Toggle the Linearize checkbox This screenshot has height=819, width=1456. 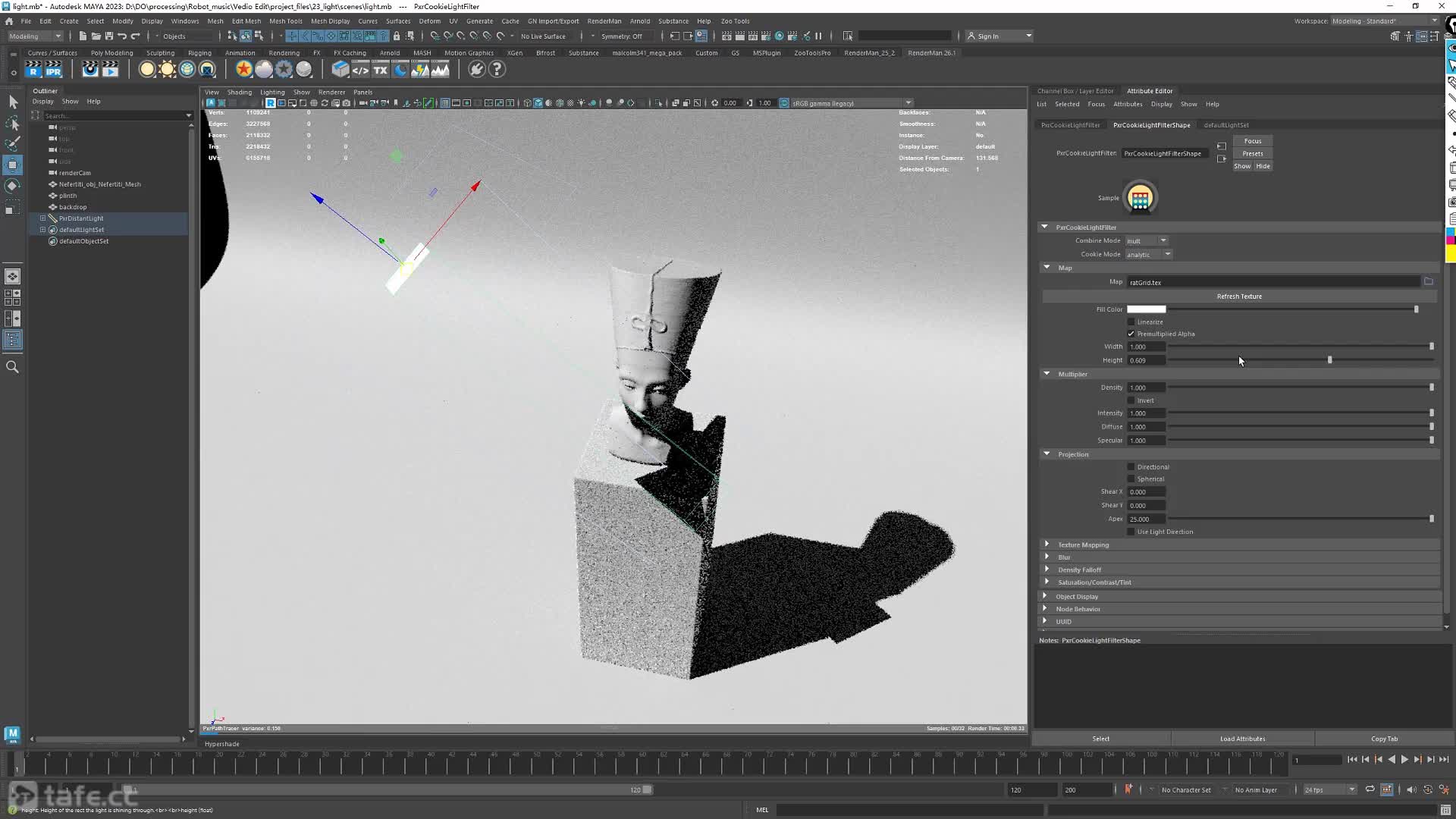tap(1131, 322)
